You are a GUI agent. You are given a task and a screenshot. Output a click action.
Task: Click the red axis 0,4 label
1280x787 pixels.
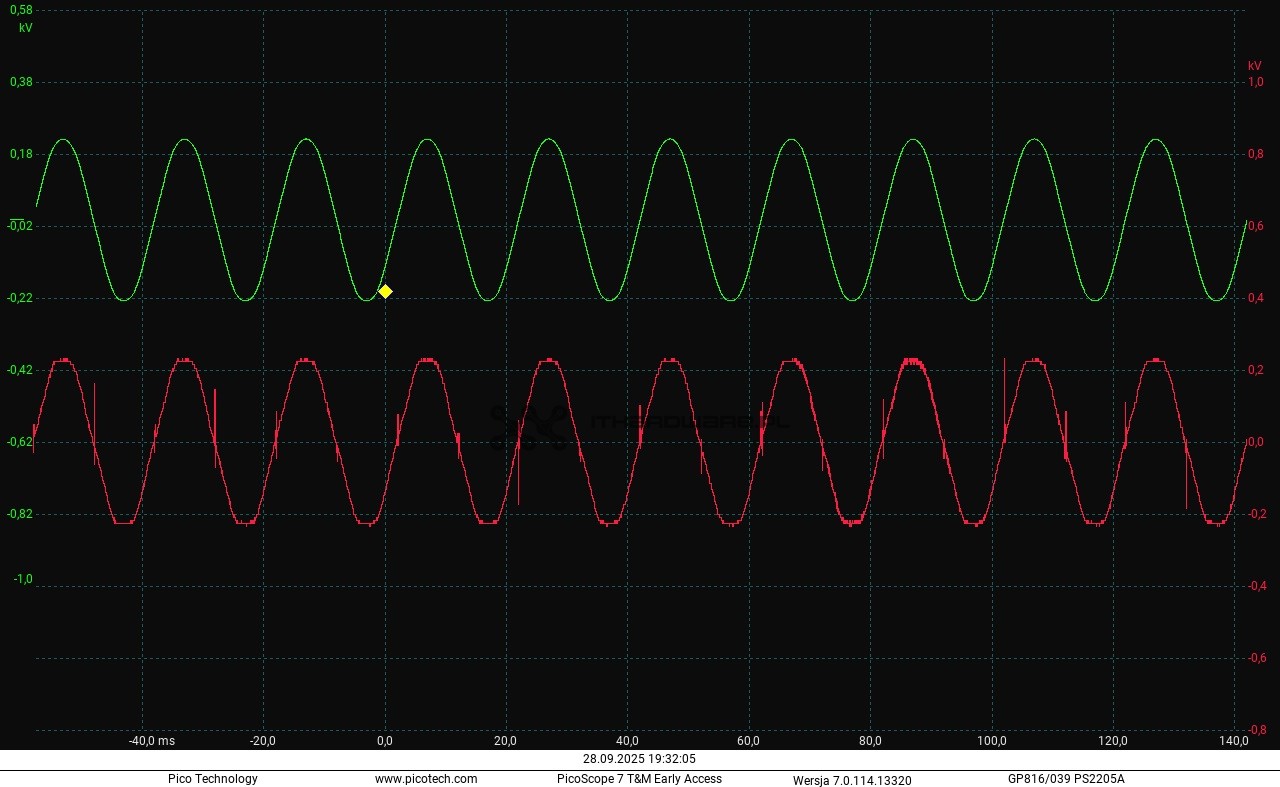click(x=1255, y=298)
